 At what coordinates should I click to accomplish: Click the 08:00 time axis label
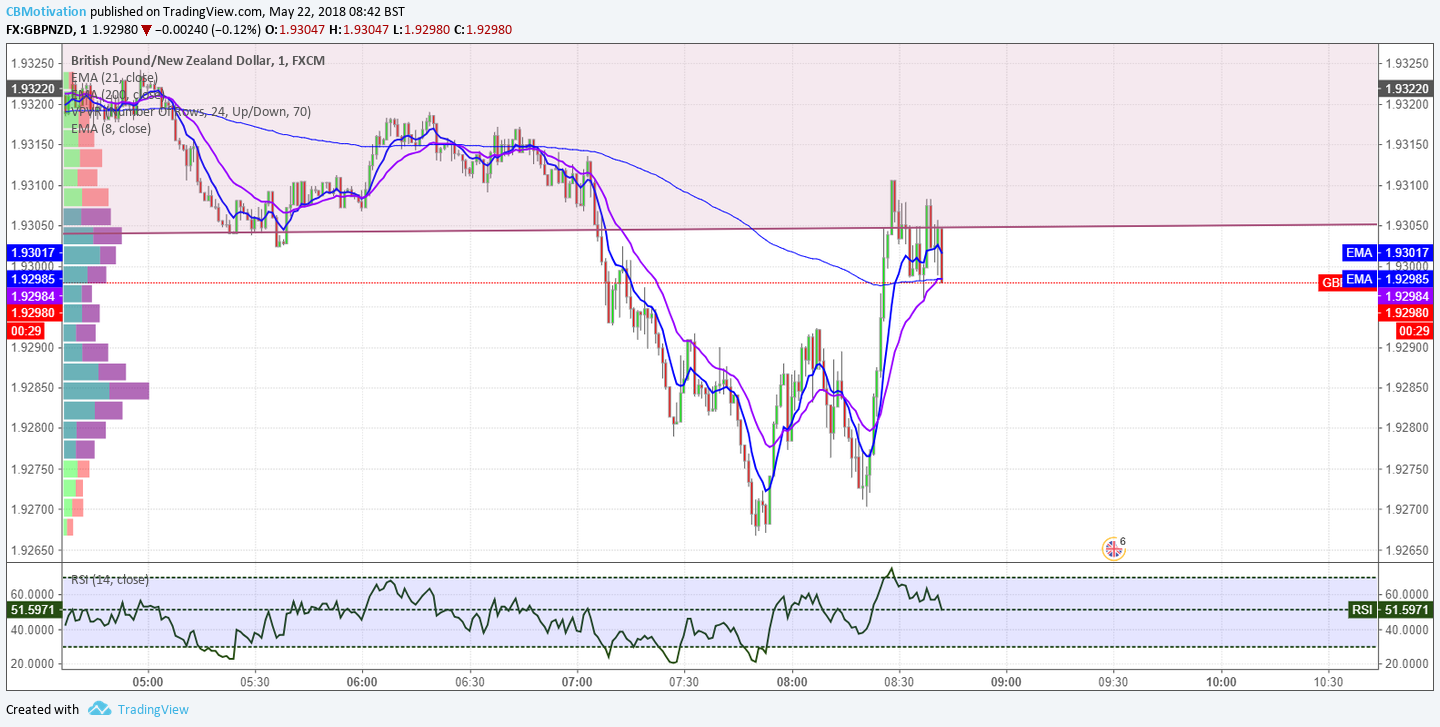pos(792,682)
